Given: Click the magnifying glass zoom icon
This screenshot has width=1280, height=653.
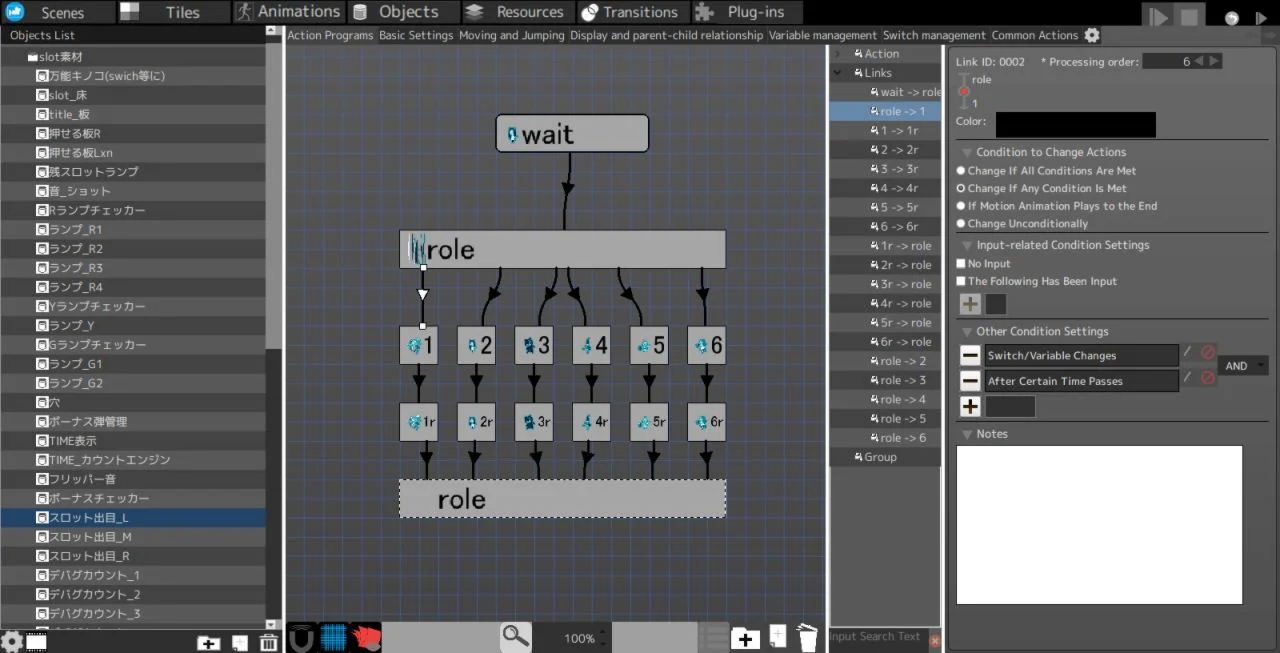Looking at the screenshot, I should 516,636.
